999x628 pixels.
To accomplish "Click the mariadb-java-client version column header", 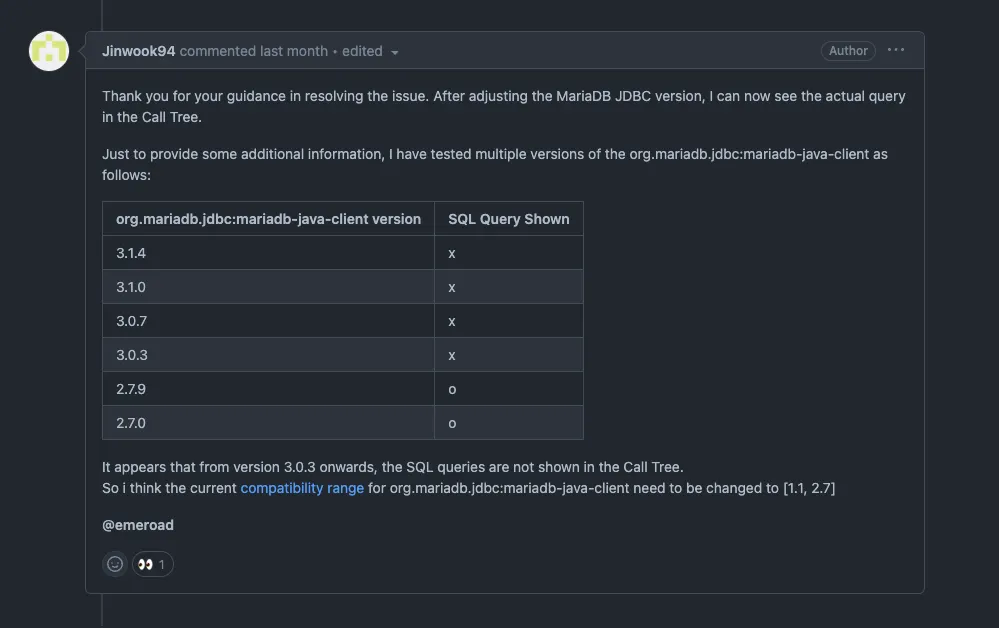I will point(268,219).
